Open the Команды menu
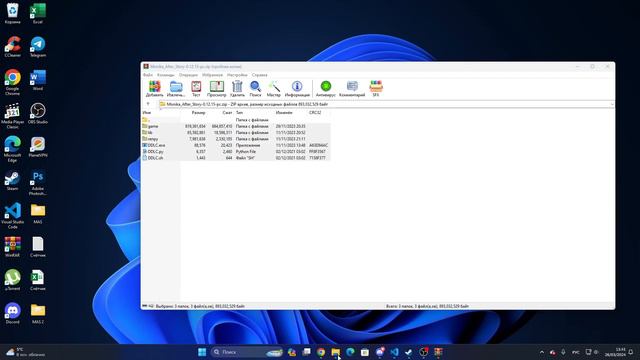 coord(166,75)
